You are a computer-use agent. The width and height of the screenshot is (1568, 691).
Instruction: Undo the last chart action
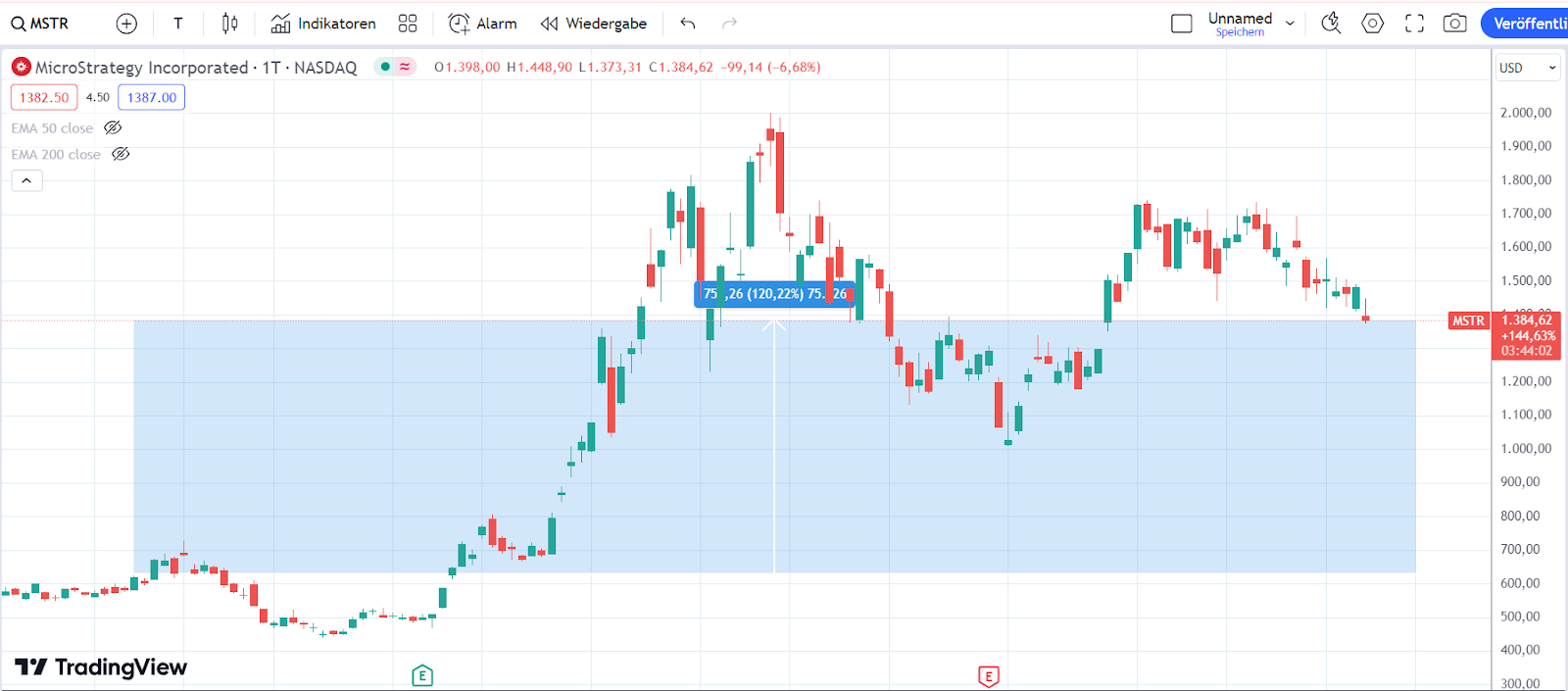[688, 24]
